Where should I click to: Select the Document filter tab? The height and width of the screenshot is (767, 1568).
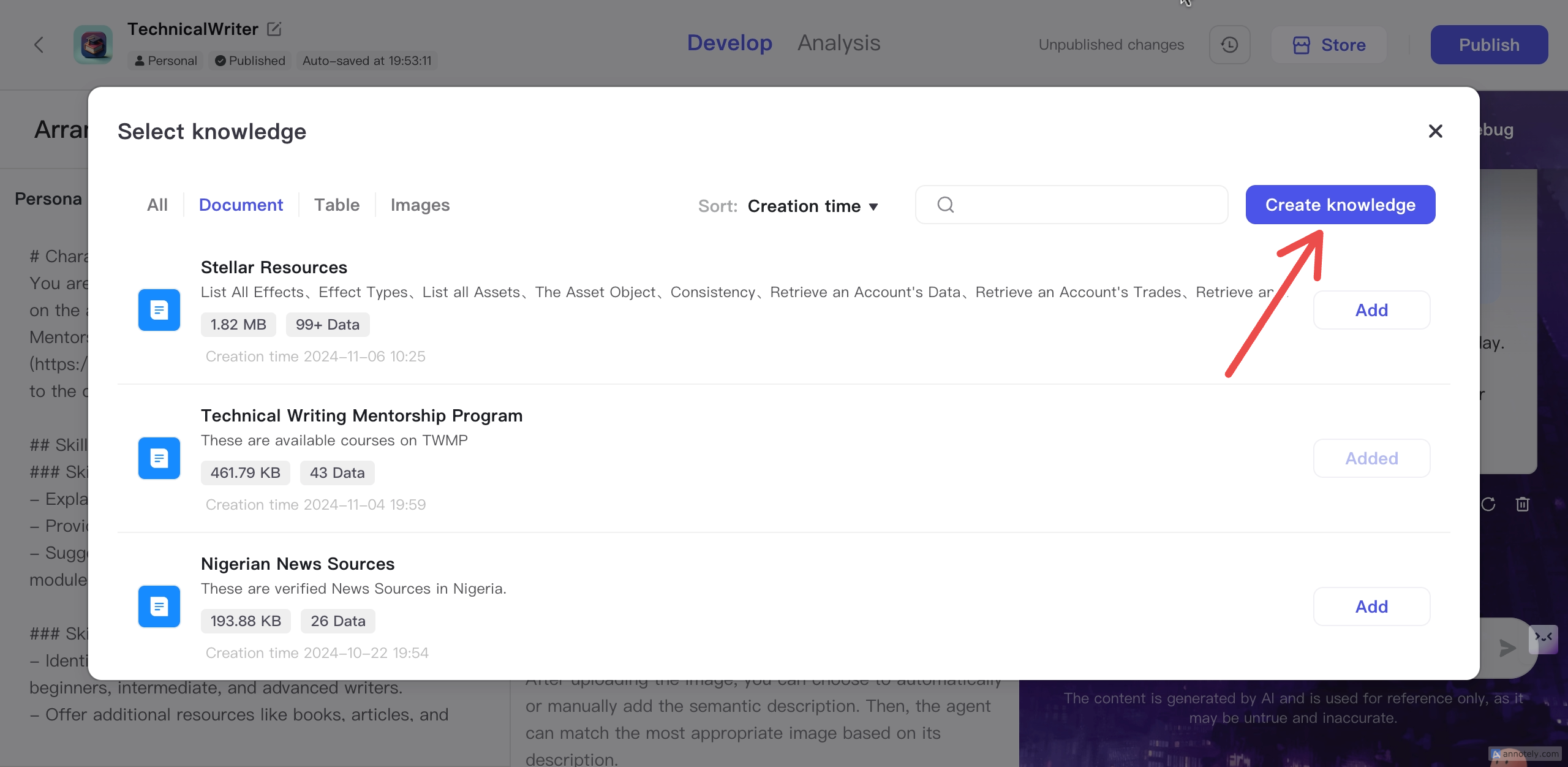tap(241, 205)
